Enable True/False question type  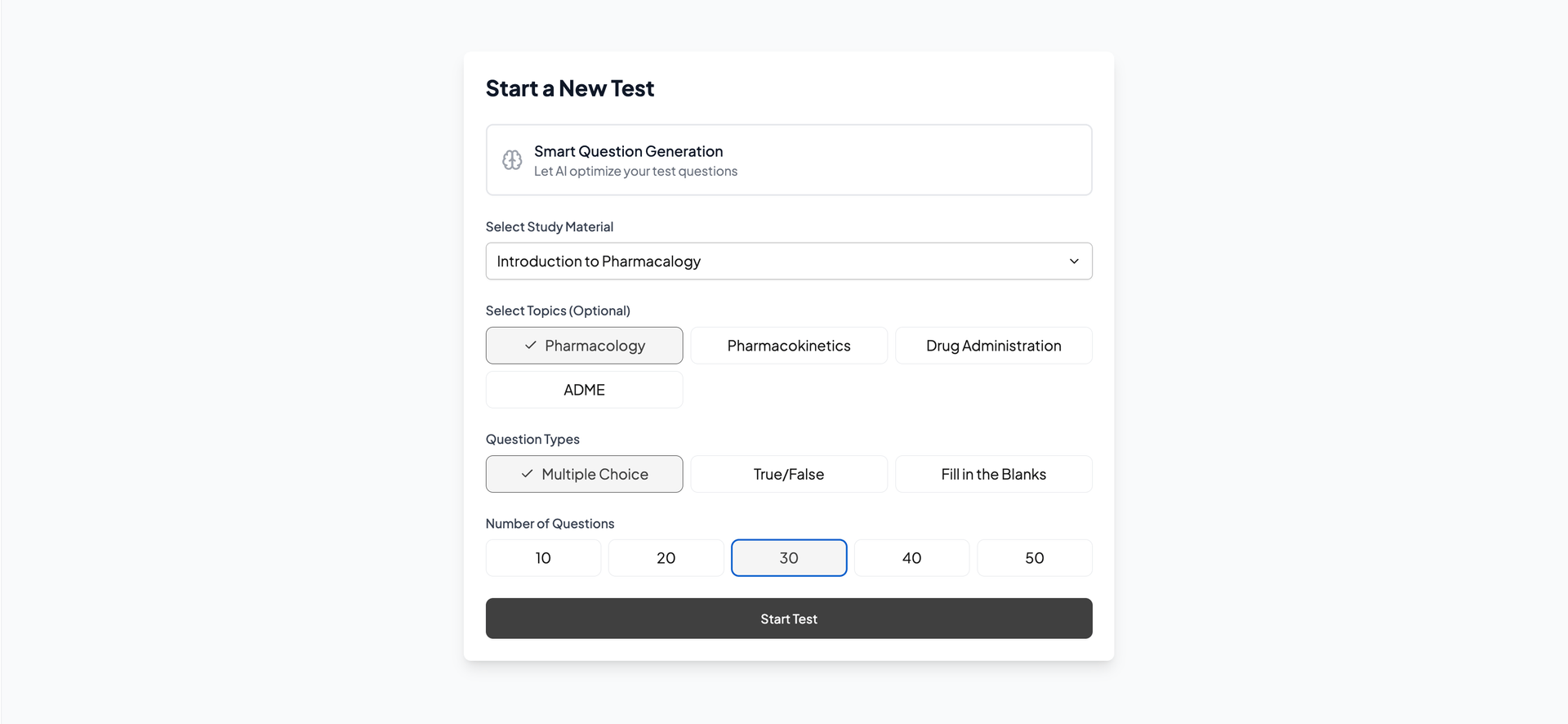(x=788, y=474)
